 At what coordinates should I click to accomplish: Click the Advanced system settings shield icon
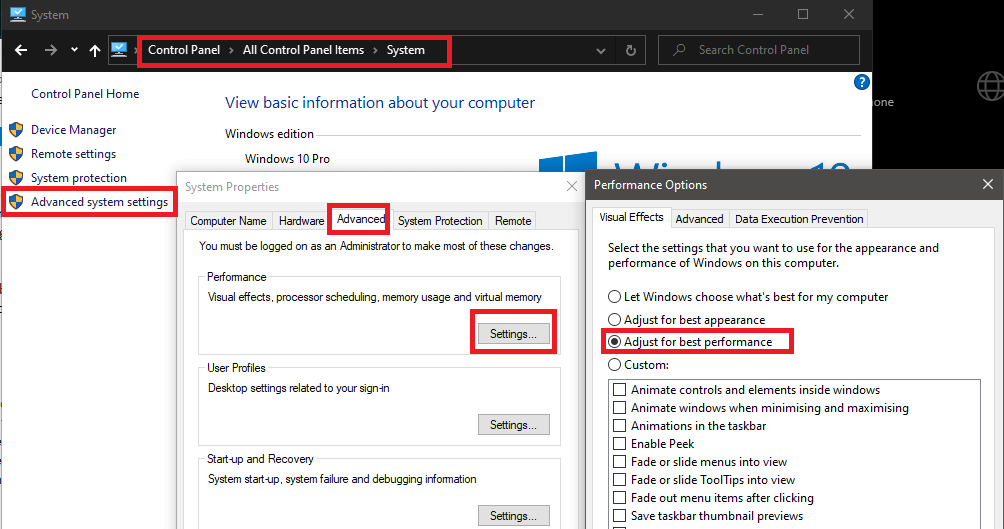16,202
